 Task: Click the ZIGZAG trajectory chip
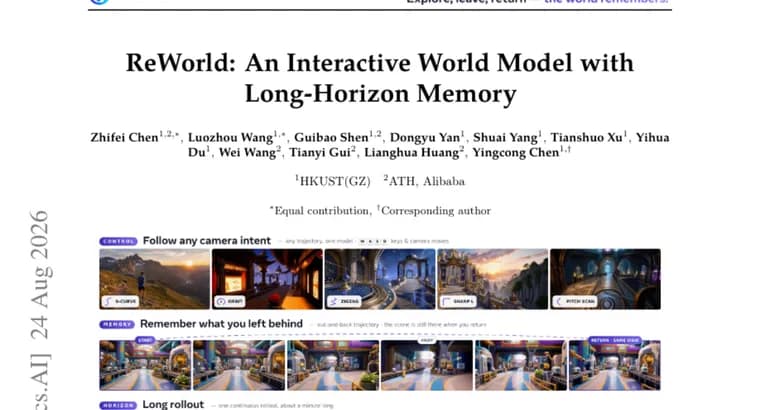click(344, 301)
